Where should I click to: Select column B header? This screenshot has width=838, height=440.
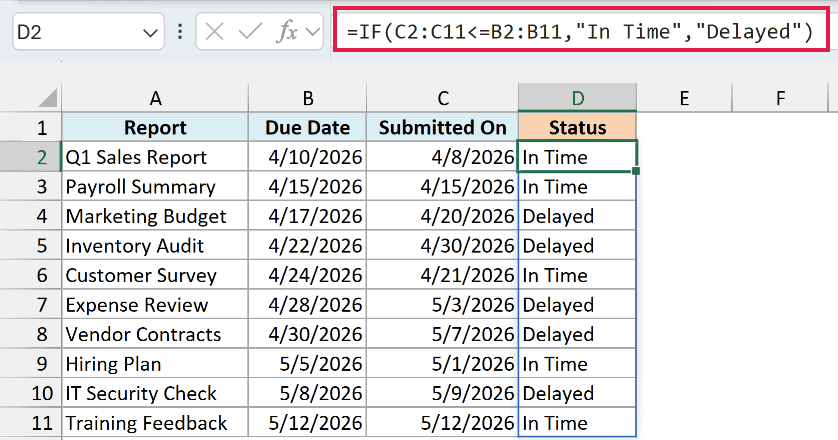307,98
